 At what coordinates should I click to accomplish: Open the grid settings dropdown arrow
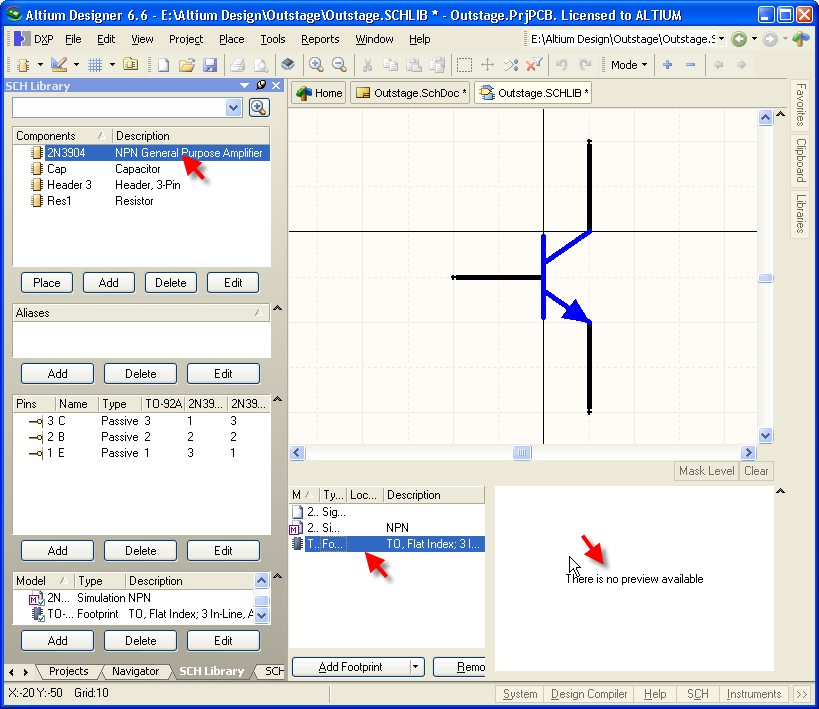[x=112, y=65]
